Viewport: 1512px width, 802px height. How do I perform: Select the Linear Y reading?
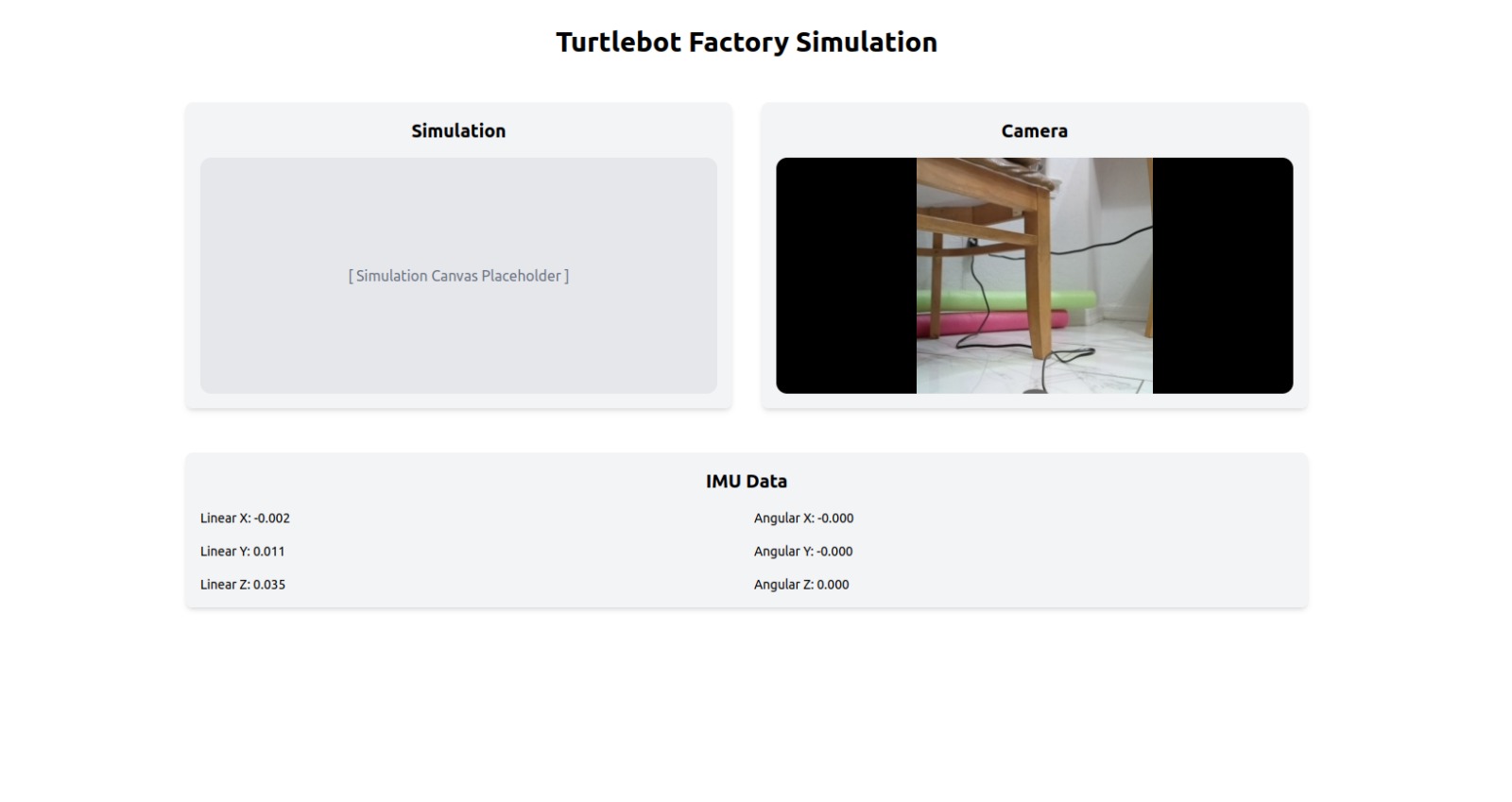pyautogui.click(x=242, y=552)
